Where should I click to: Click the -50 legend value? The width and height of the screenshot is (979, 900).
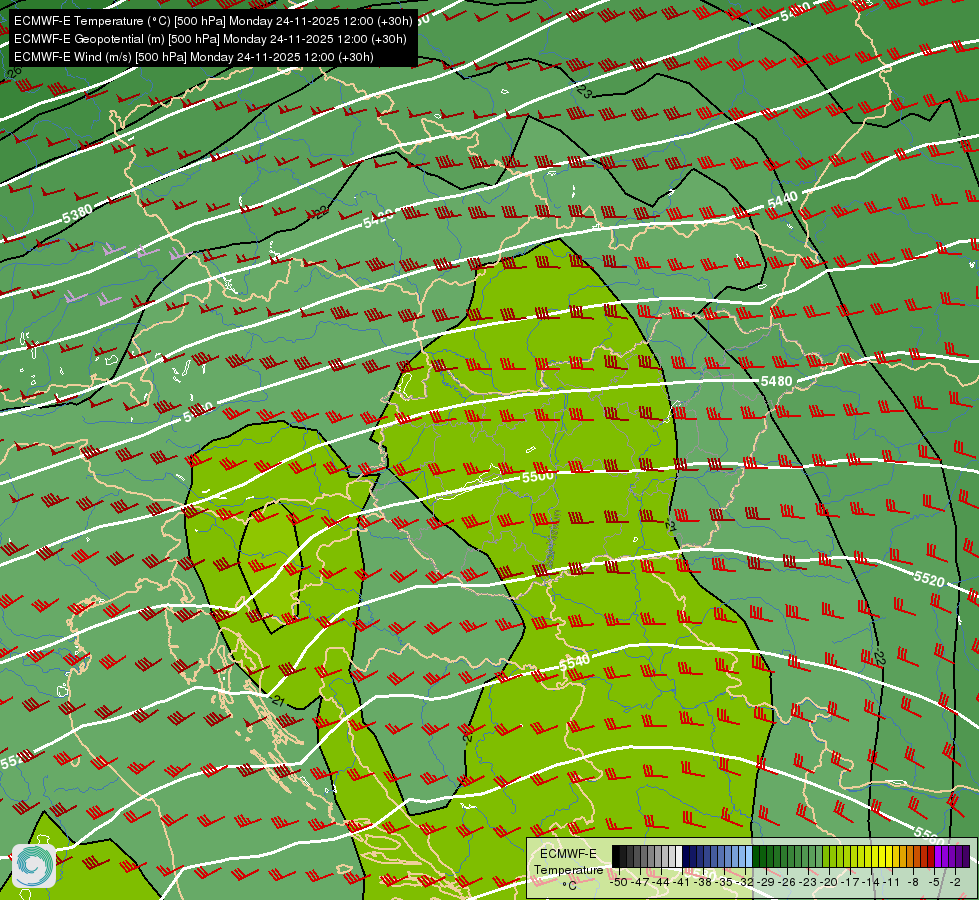point(618,883)
